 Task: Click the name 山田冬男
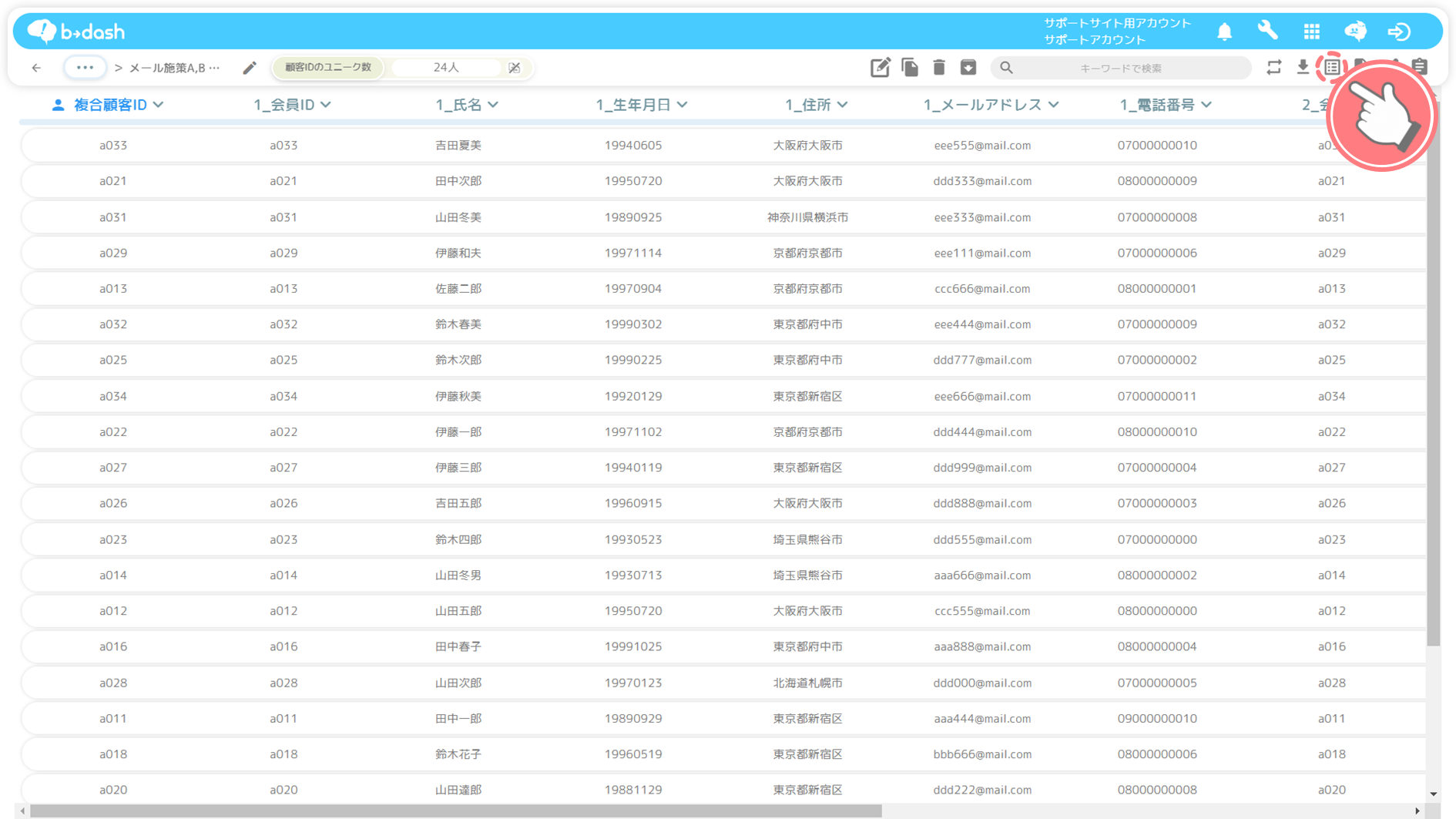click(x=458, y=575)
